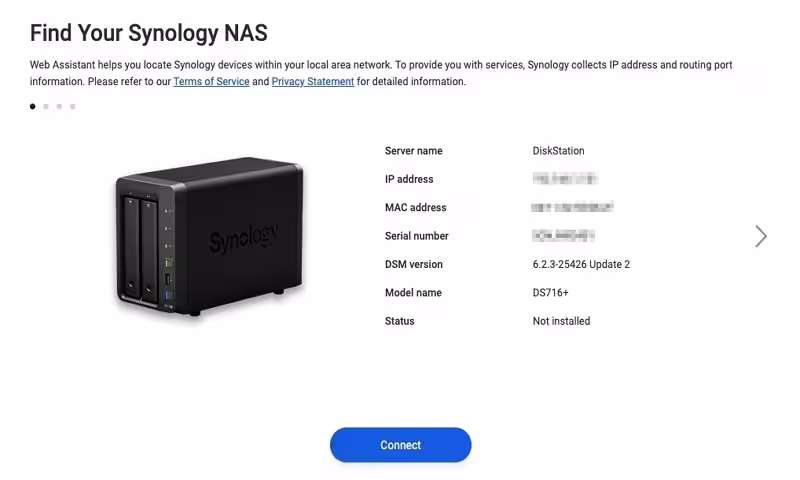Select the blurred IP address value
Screen dimensions: 800x480
565,179
